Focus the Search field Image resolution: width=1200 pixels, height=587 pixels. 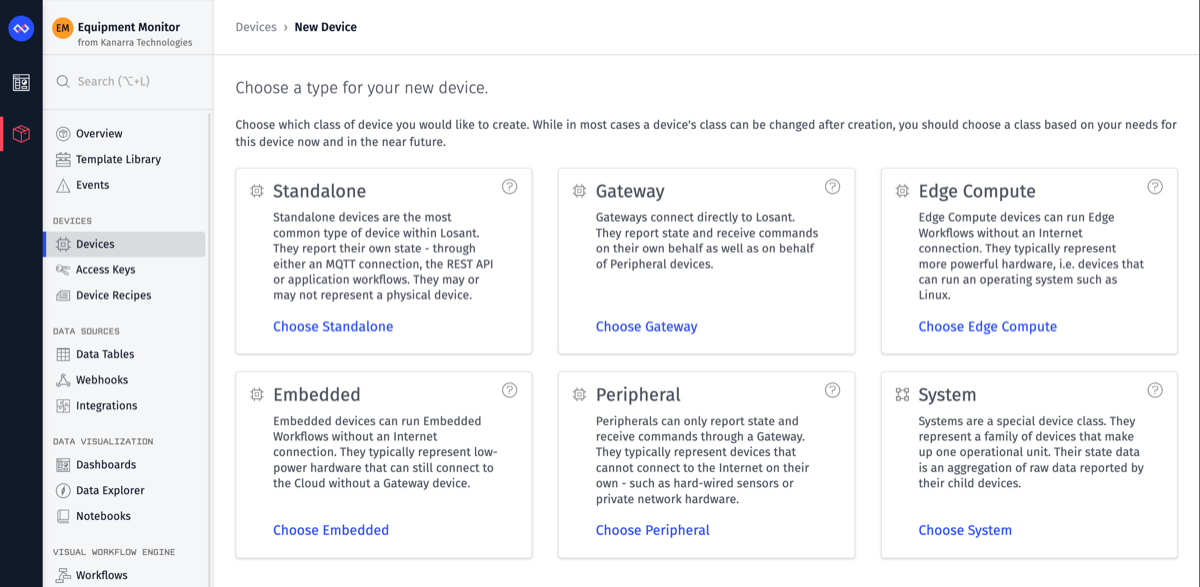pos(128,81)
